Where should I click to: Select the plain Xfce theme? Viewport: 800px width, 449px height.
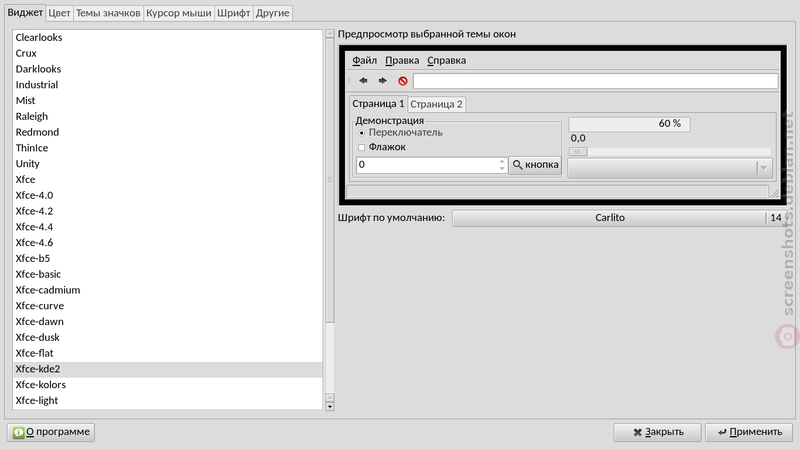168,180
